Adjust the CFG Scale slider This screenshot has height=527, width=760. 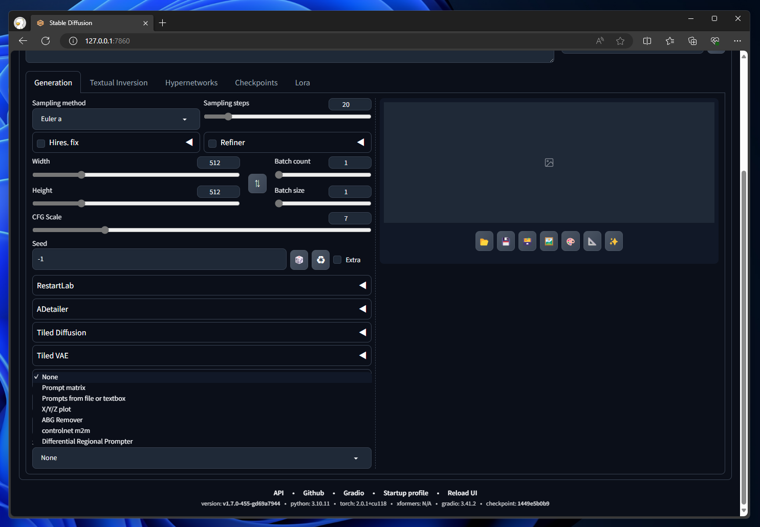[202, 230]
